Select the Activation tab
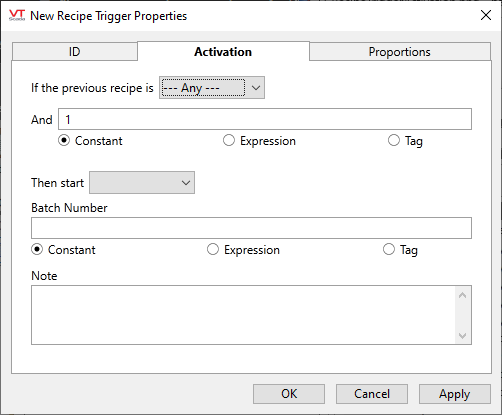Viewport: 502px width, 415px height. pyautogui.click(x=223, y=52)
